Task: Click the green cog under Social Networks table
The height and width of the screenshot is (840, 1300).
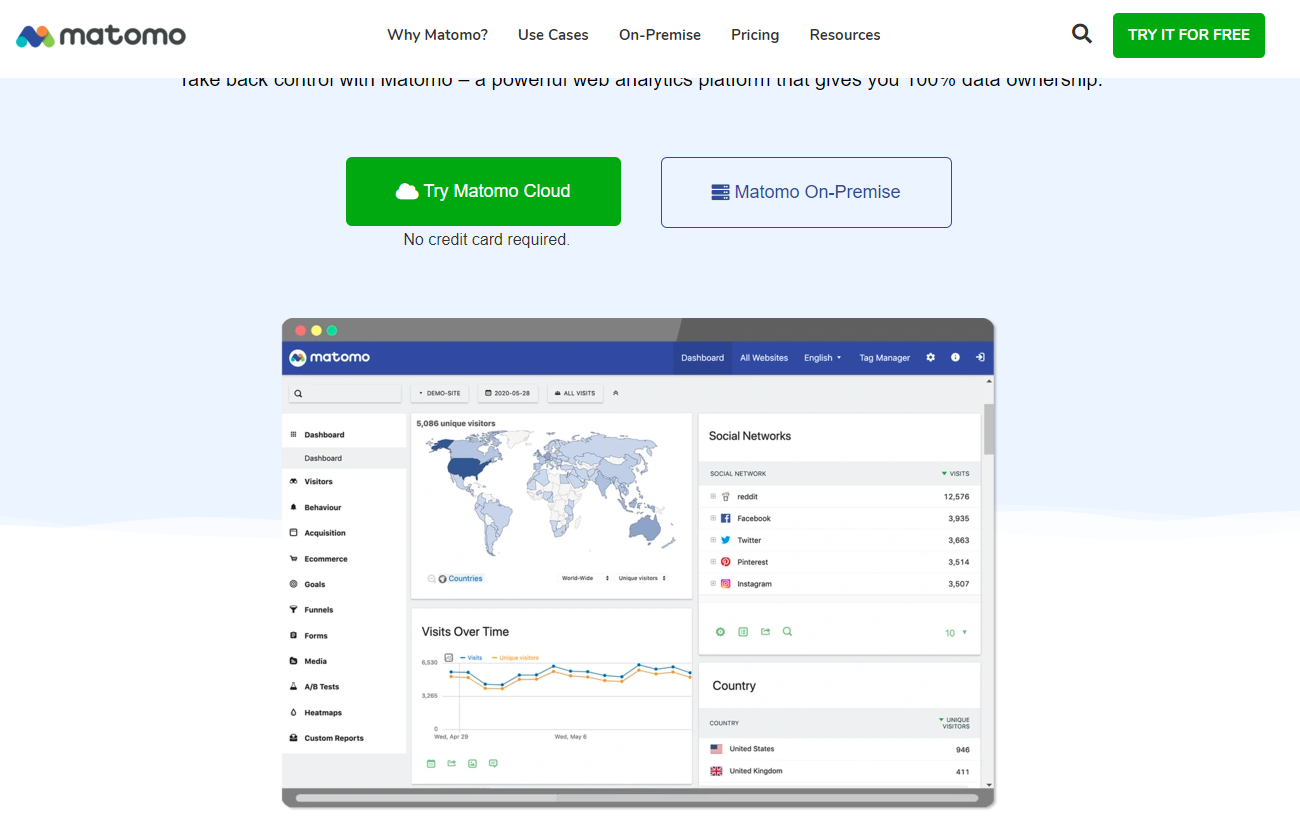Action: pos(720,632)
